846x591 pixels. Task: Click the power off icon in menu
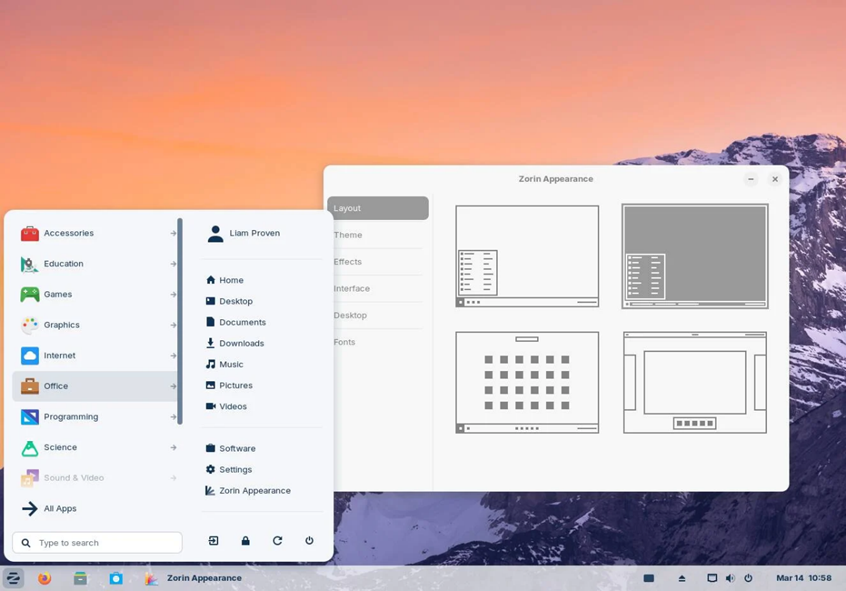pos(309,541)
